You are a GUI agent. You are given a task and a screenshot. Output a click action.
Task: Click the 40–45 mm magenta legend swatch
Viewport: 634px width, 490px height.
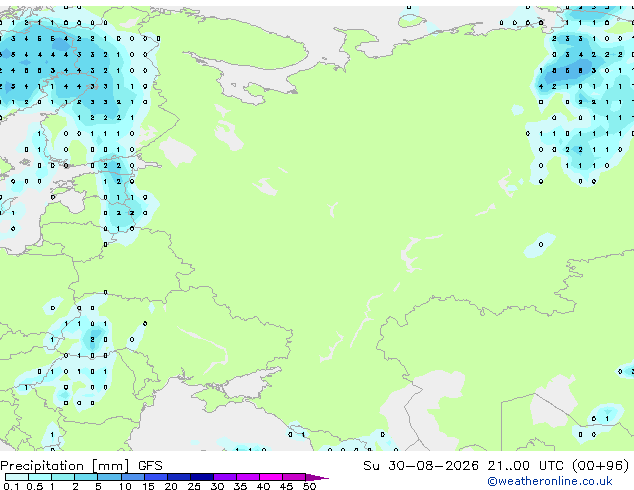[271, 477]
